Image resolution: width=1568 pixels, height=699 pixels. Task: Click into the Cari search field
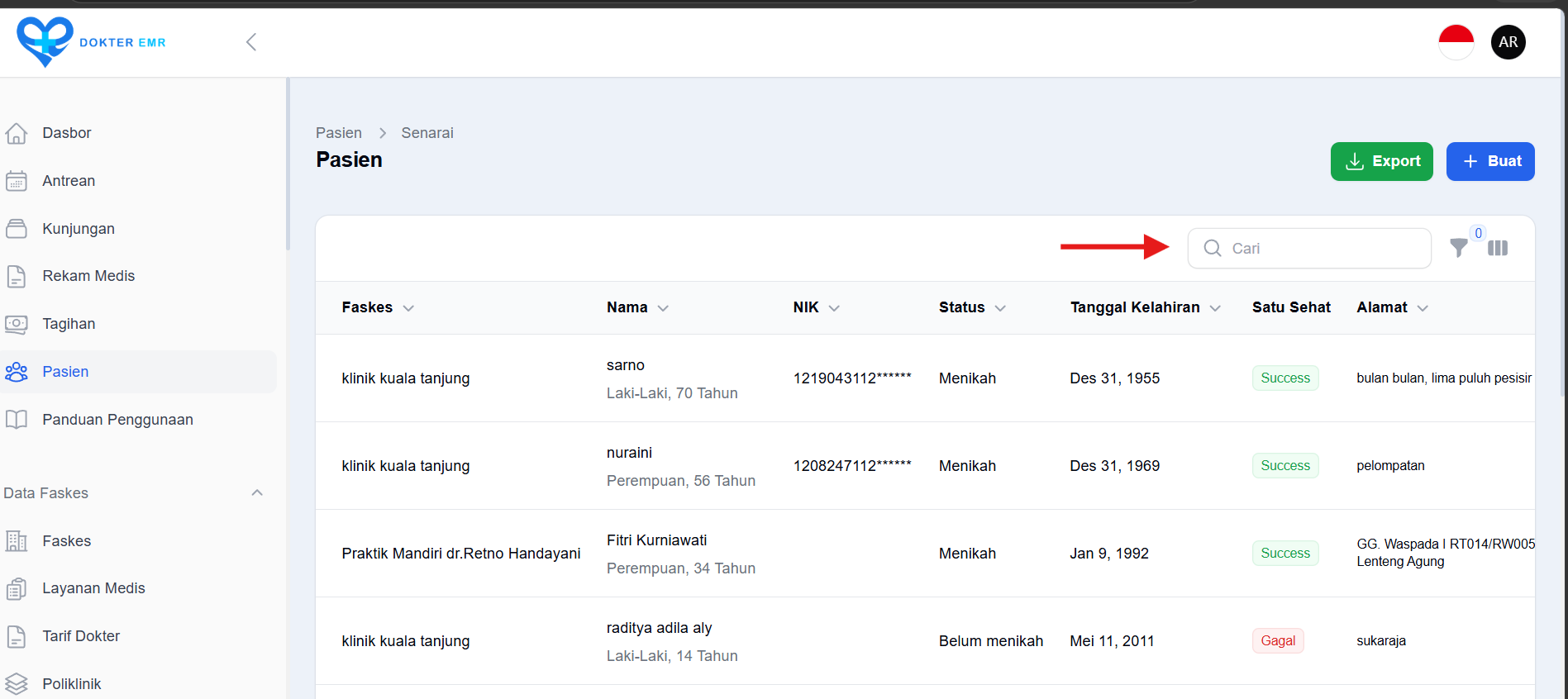pos(1309,248)
